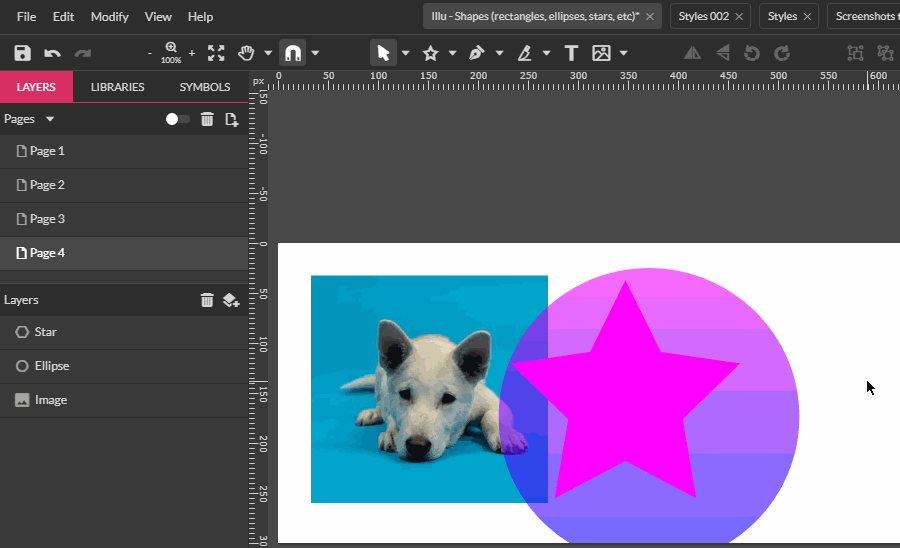Toggle the magnet snapping button

(x=293, y=53)
